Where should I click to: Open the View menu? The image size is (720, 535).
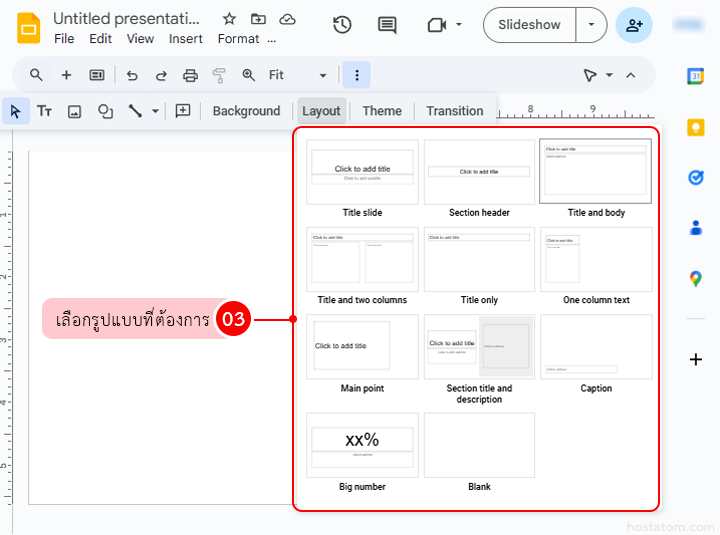click(140, 39)
